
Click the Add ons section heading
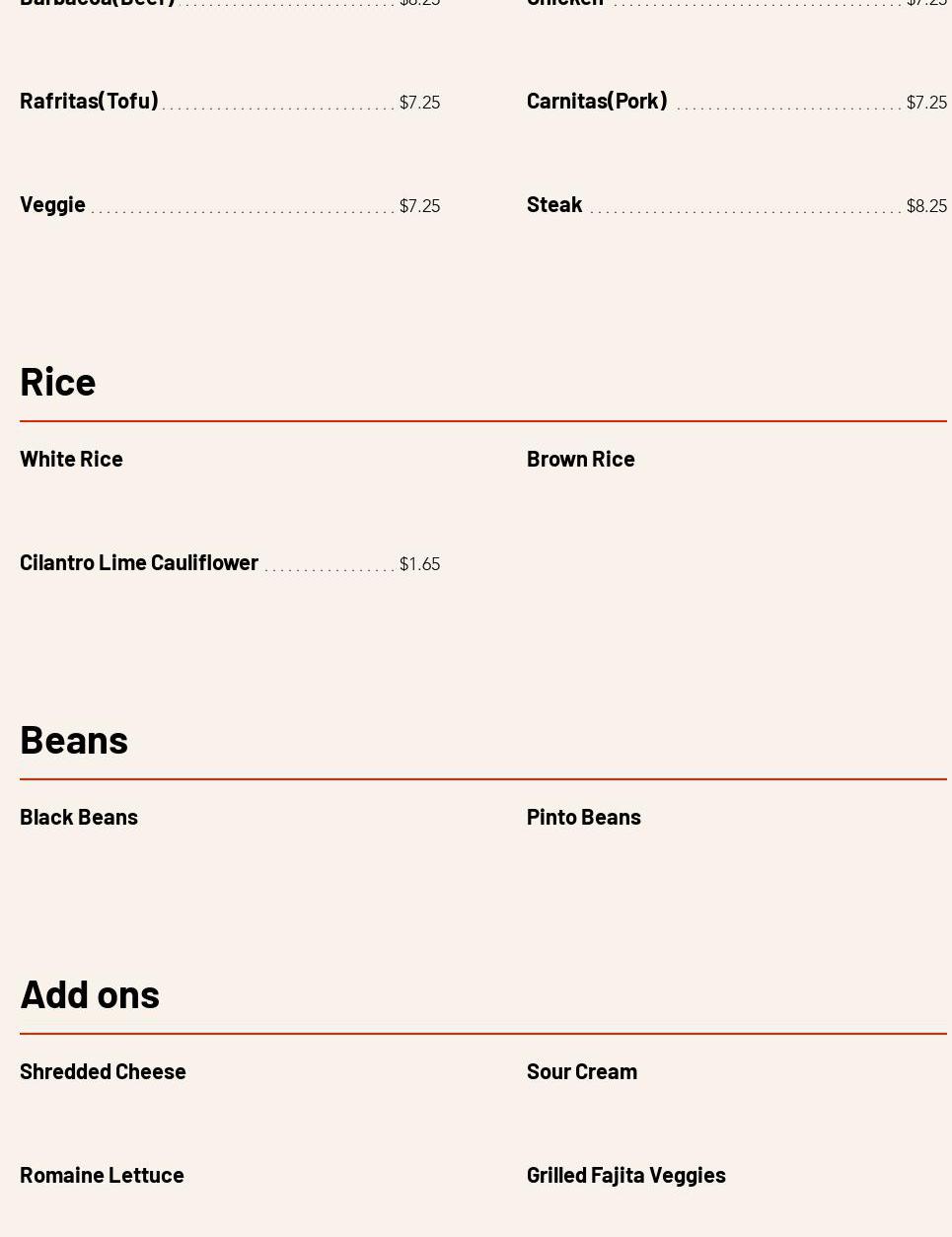90,994
